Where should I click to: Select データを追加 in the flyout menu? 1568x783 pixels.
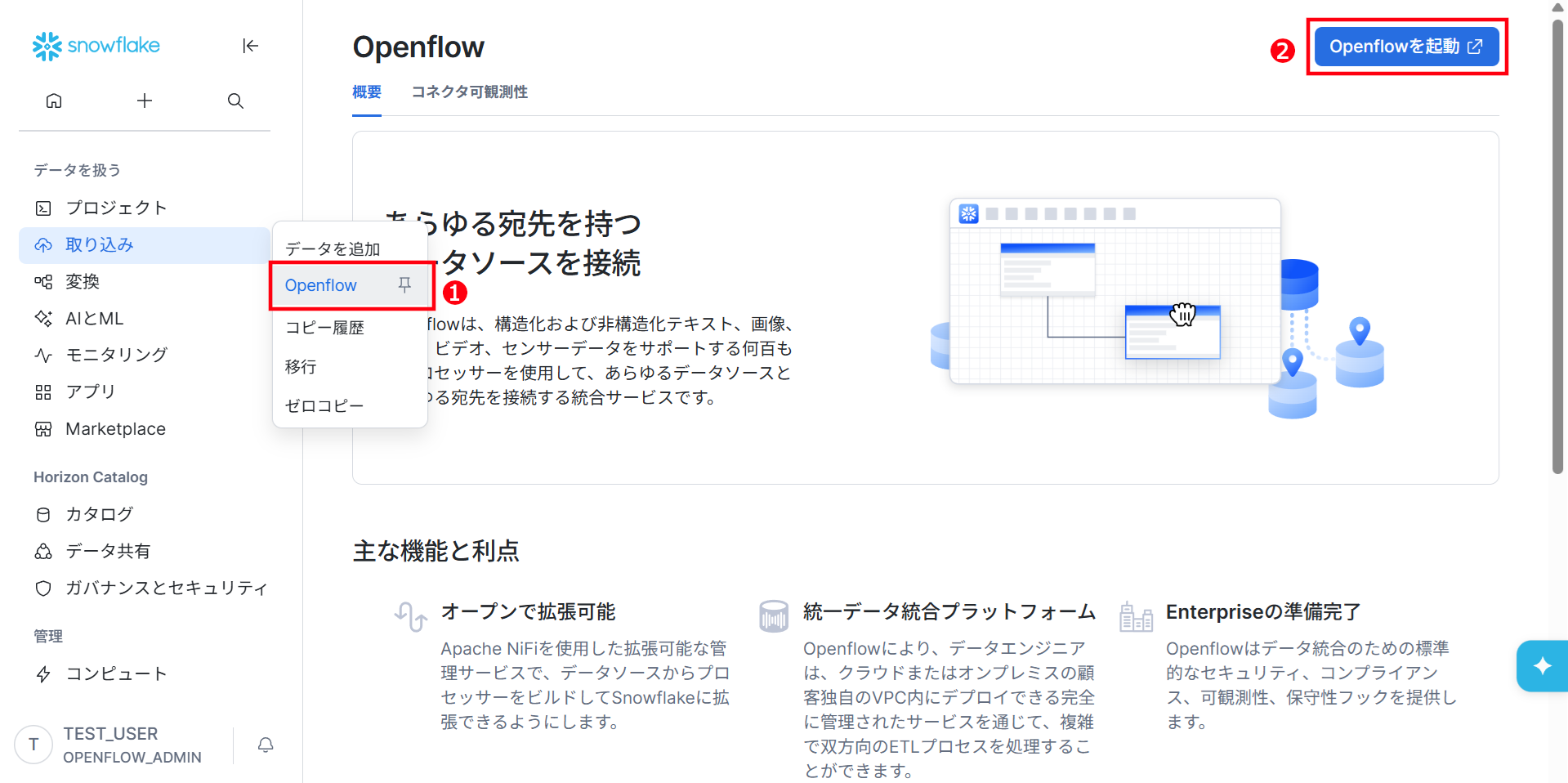click(333, 249)
